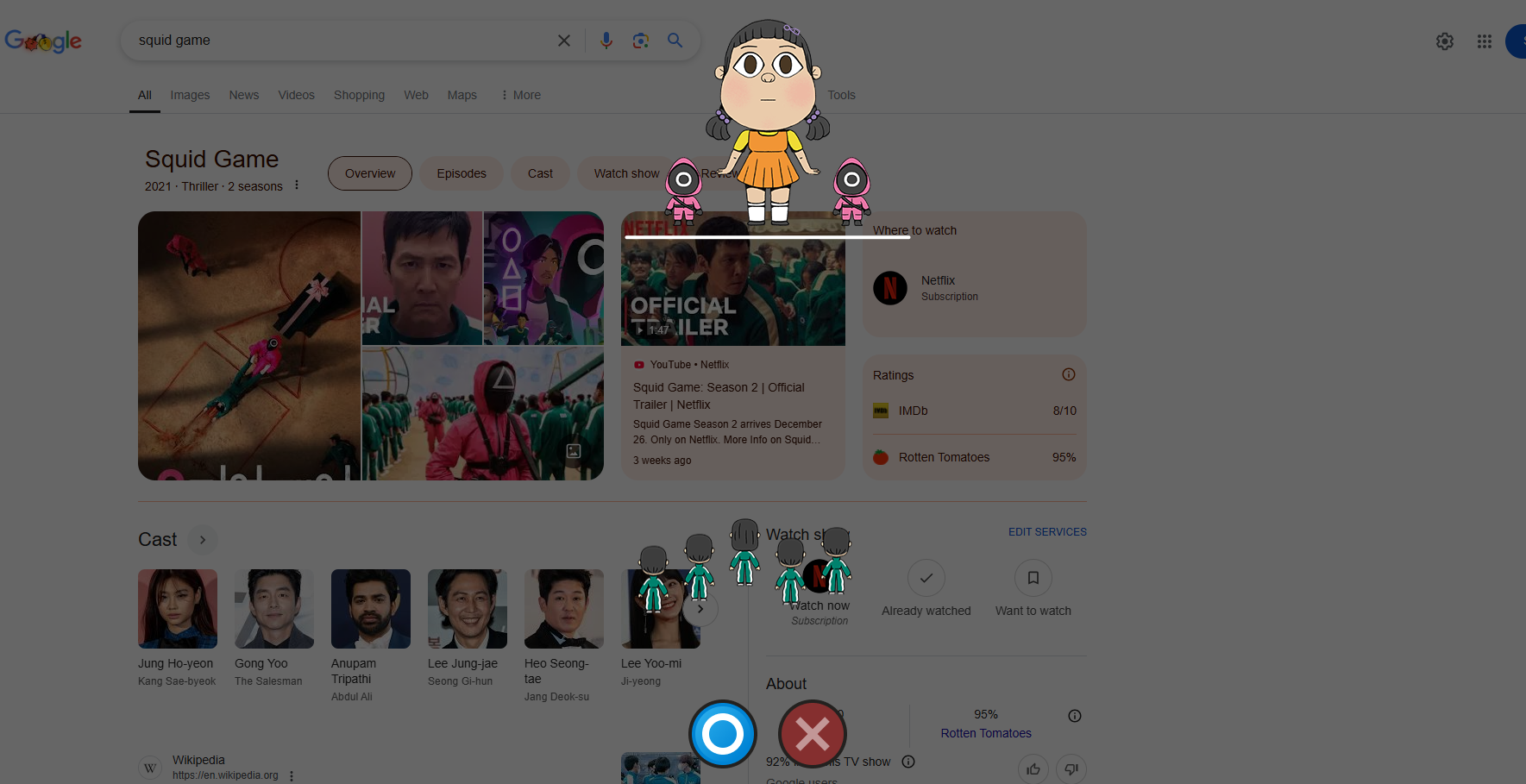Click the red X game button

tap(813, 734)
